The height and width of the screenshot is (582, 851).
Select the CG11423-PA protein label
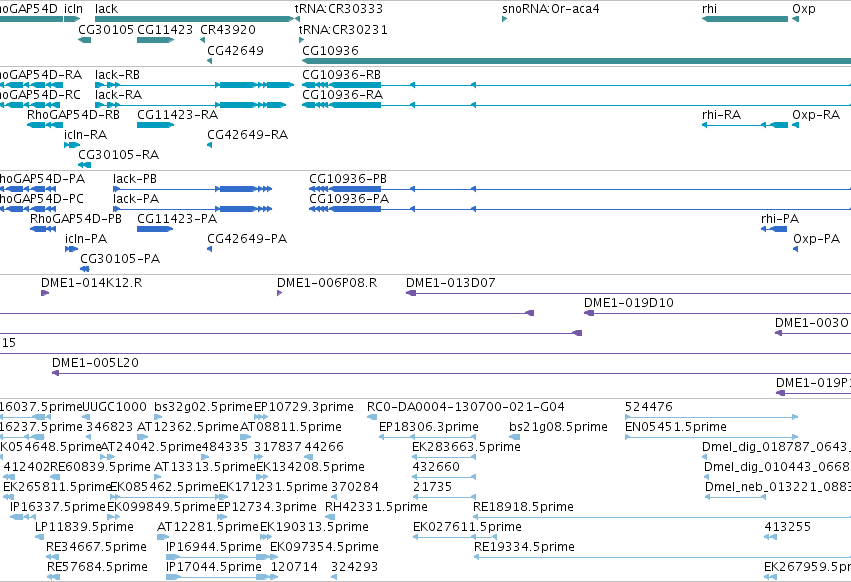point(177,219)
